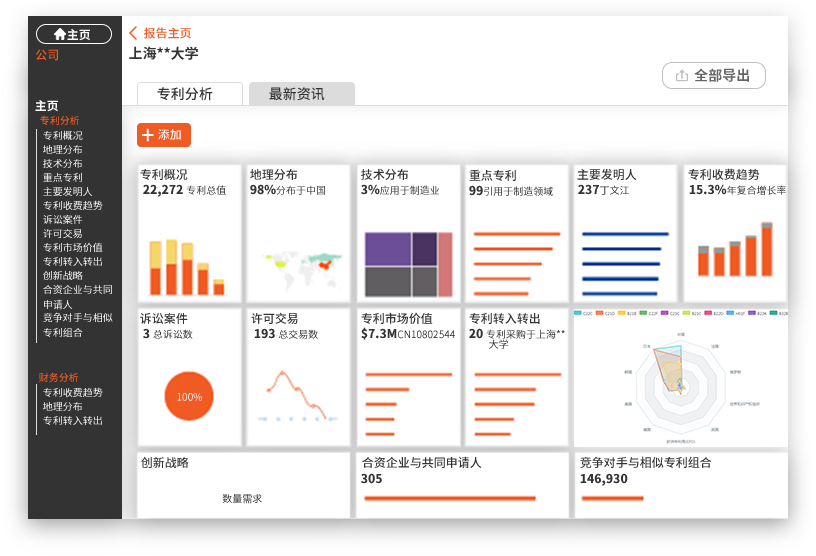Select 专利概况 in the sidebar
The image size is (816, 556).
pyautogui.click(x=63, y=135)
